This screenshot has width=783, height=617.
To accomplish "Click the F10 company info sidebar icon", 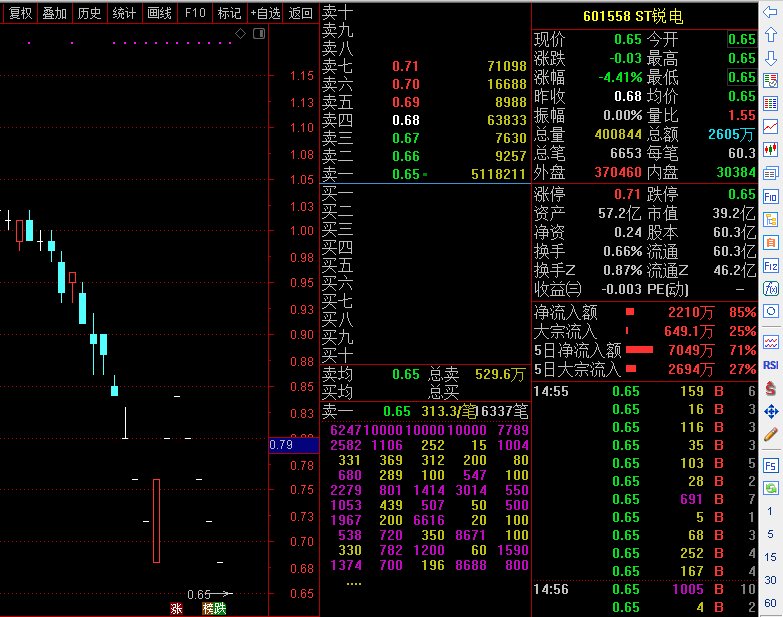I will (x=771, y=197).
